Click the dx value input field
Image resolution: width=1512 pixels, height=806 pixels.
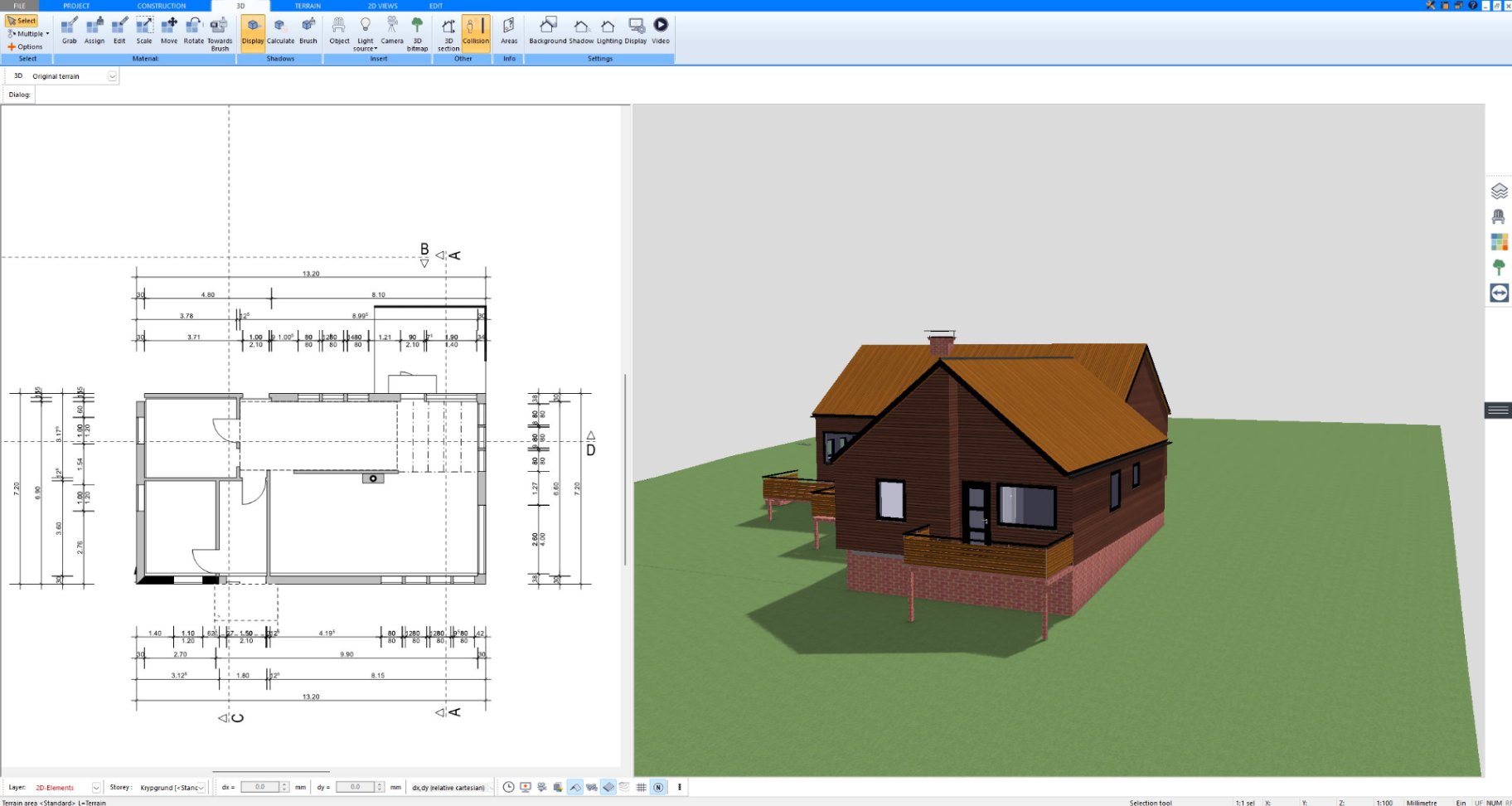(x=259, y=787)
